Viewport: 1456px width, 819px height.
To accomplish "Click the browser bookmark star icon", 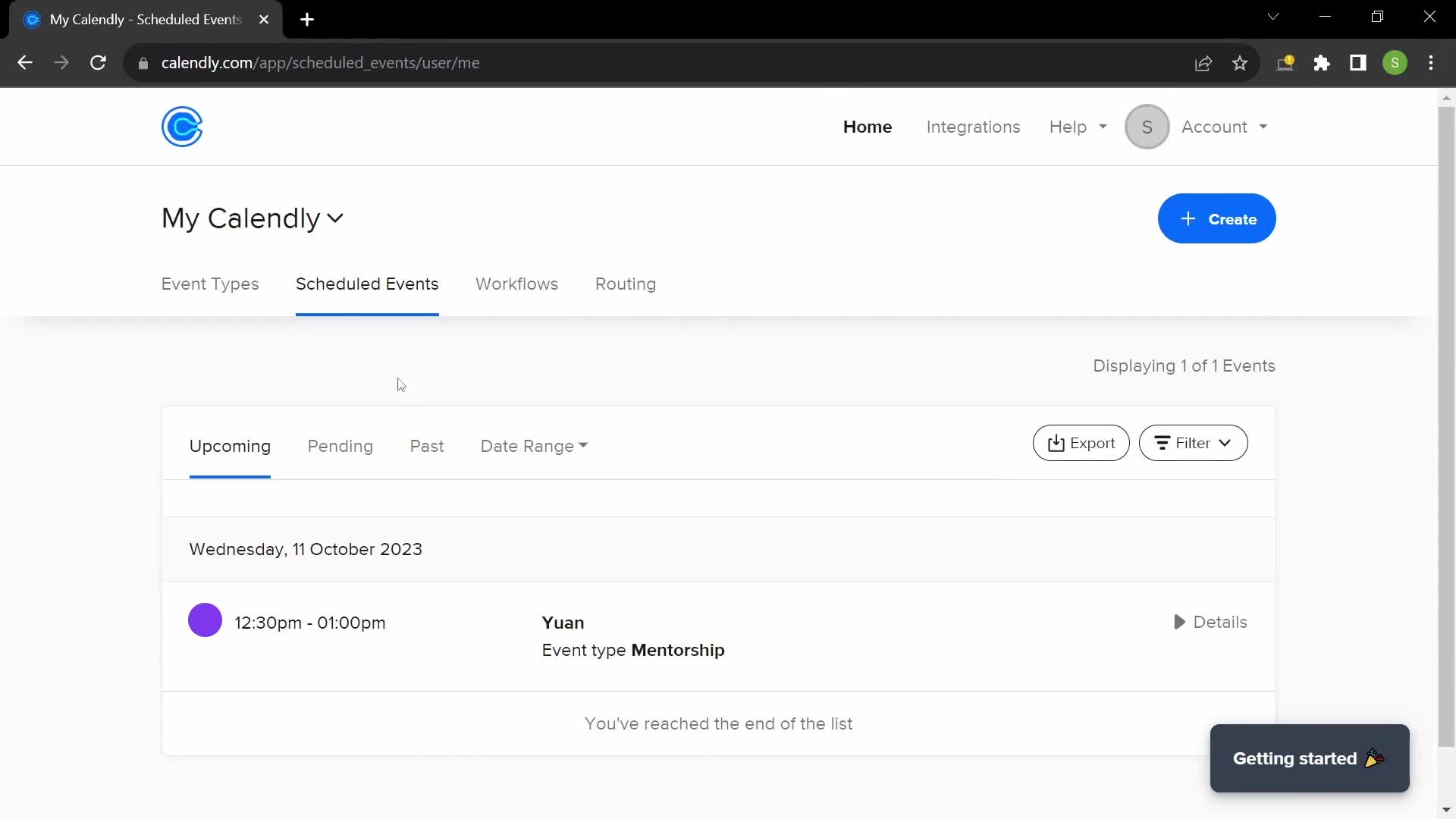I will coord(1240,63).
